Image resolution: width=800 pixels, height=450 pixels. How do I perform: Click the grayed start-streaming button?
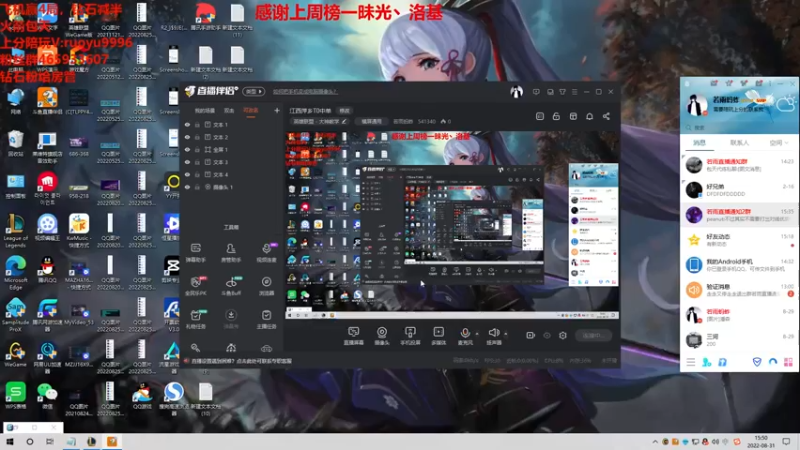593,335
